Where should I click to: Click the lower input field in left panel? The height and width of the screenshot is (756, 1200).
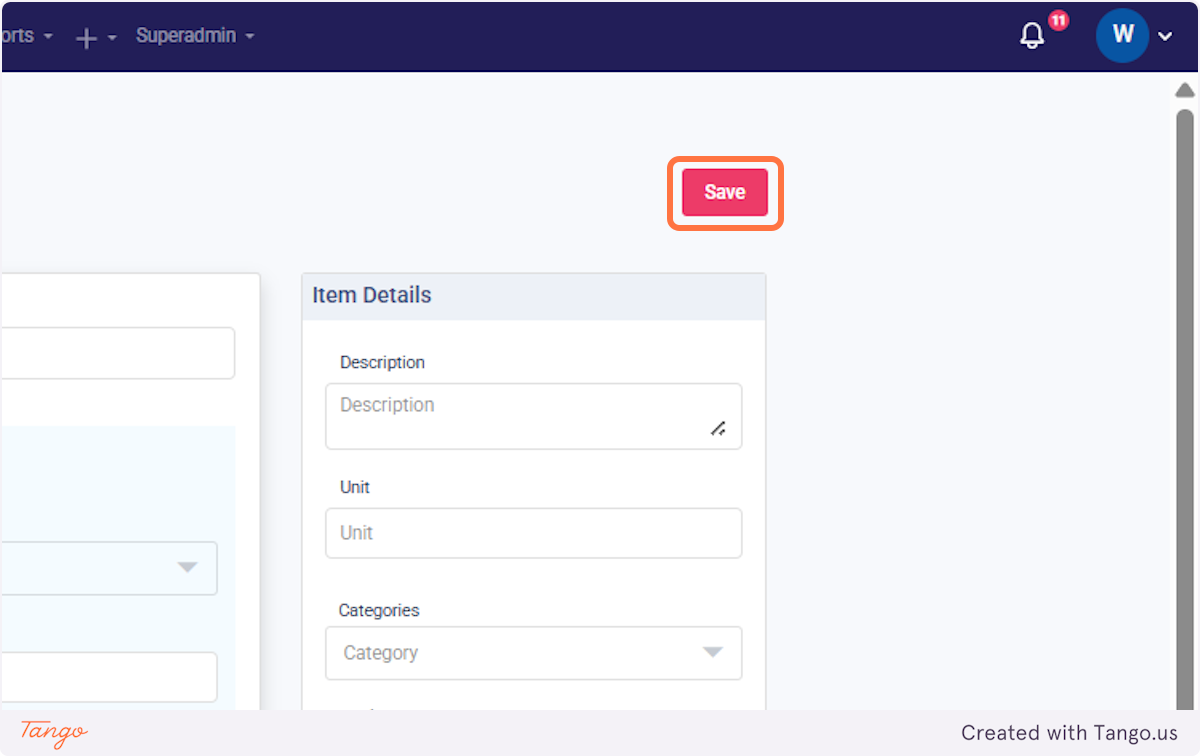pyautogui.click(x=108, y=677)
